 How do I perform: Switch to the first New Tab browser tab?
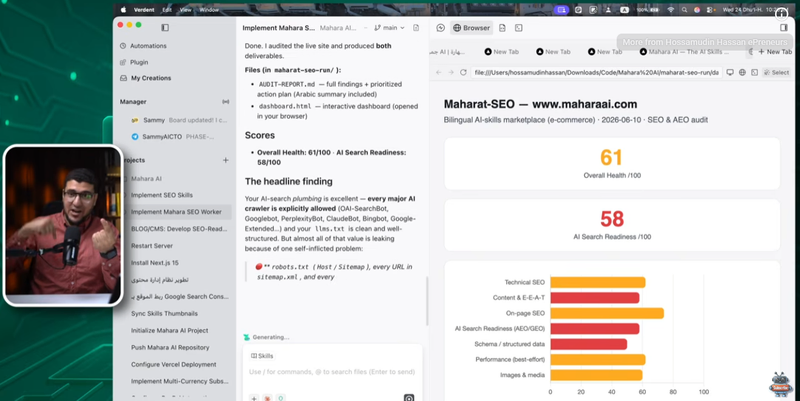click(x=502, y=52)
